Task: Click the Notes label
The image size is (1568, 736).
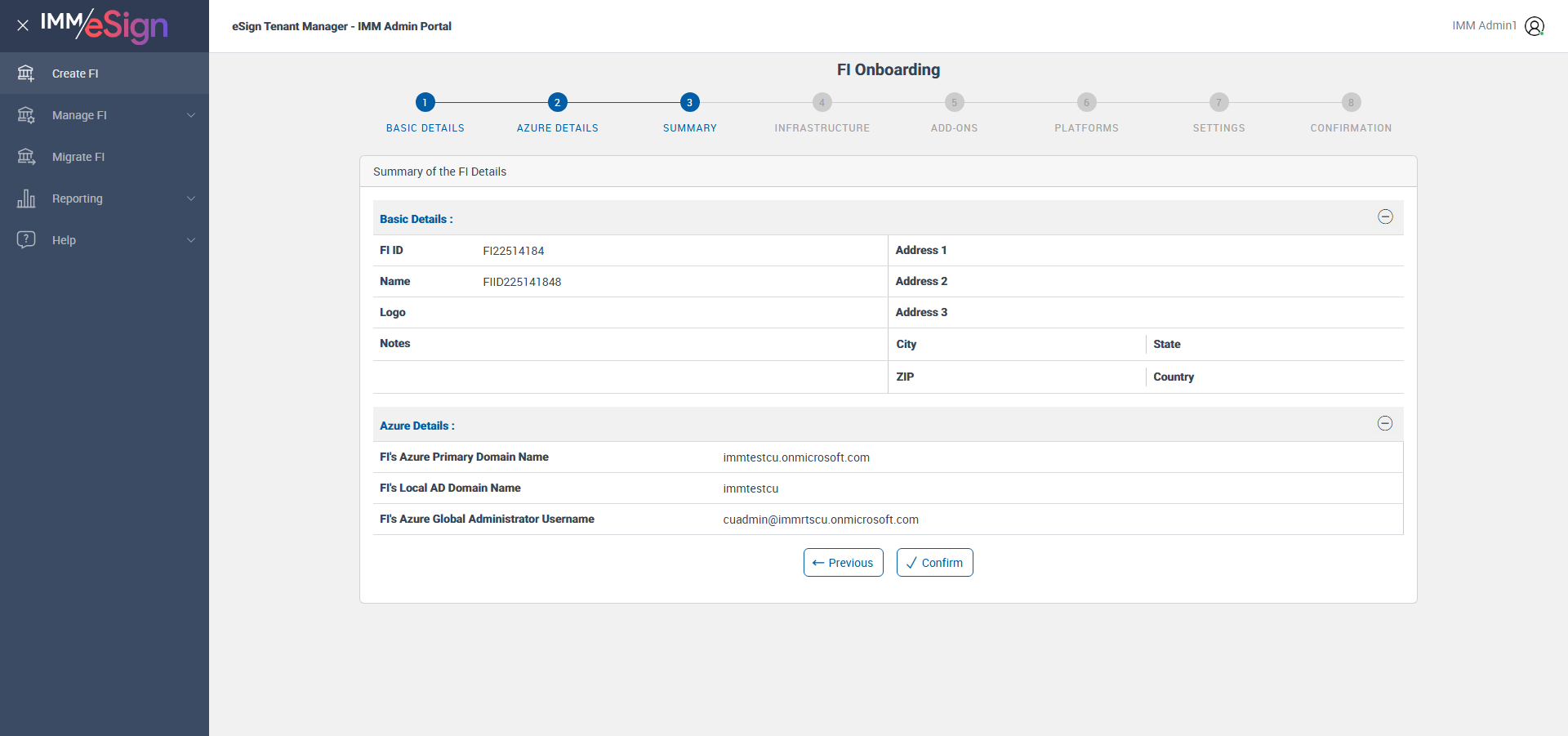Action: tap(394, 343)
